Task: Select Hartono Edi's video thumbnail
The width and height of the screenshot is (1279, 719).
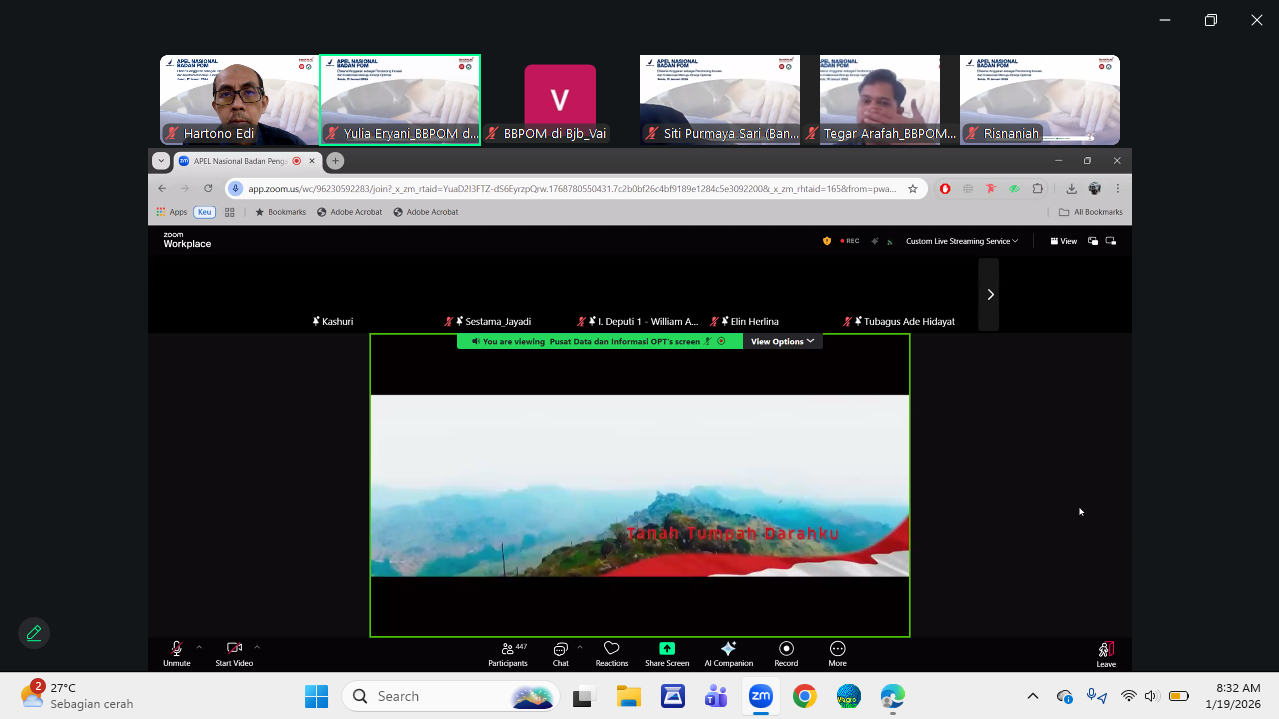Action: [x=239, y=100]
